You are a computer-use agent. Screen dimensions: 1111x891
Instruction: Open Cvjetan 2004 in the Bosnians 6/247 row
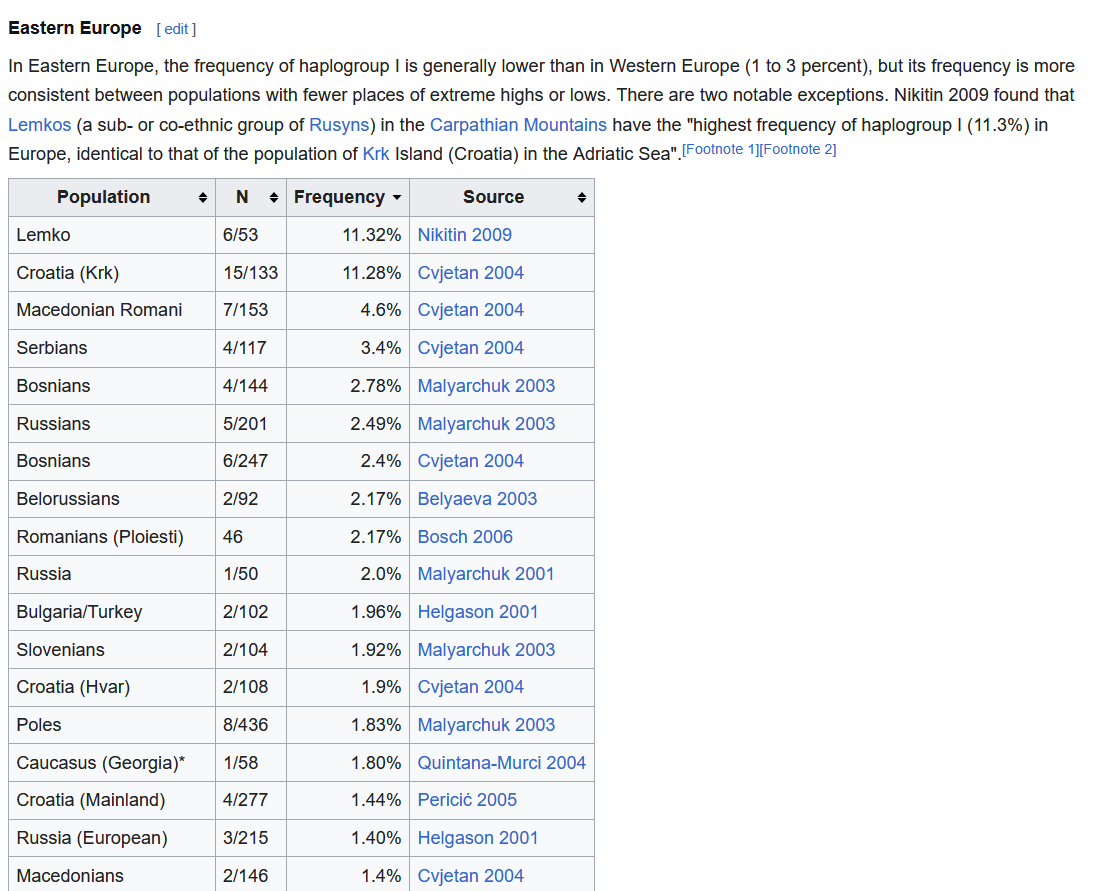coord(470,461)
